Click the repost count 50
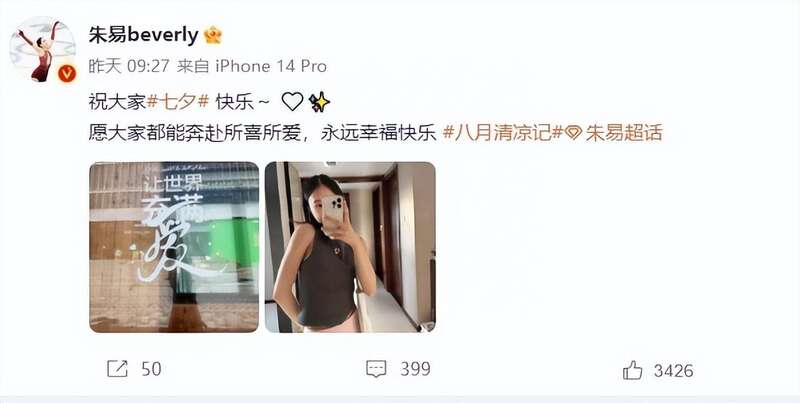This screenshot has height=403, width=800. pyautogui.click(x=151, y=369)
